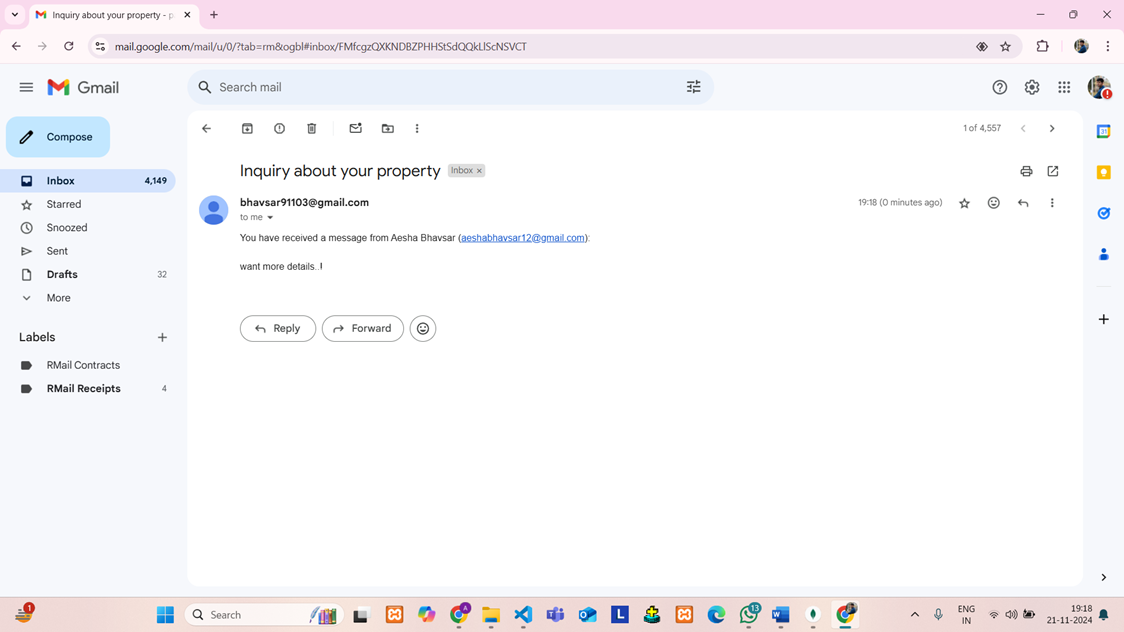Mark the email as unread
This screenshot has height=632, width=1124.
(x=355, y=129)
